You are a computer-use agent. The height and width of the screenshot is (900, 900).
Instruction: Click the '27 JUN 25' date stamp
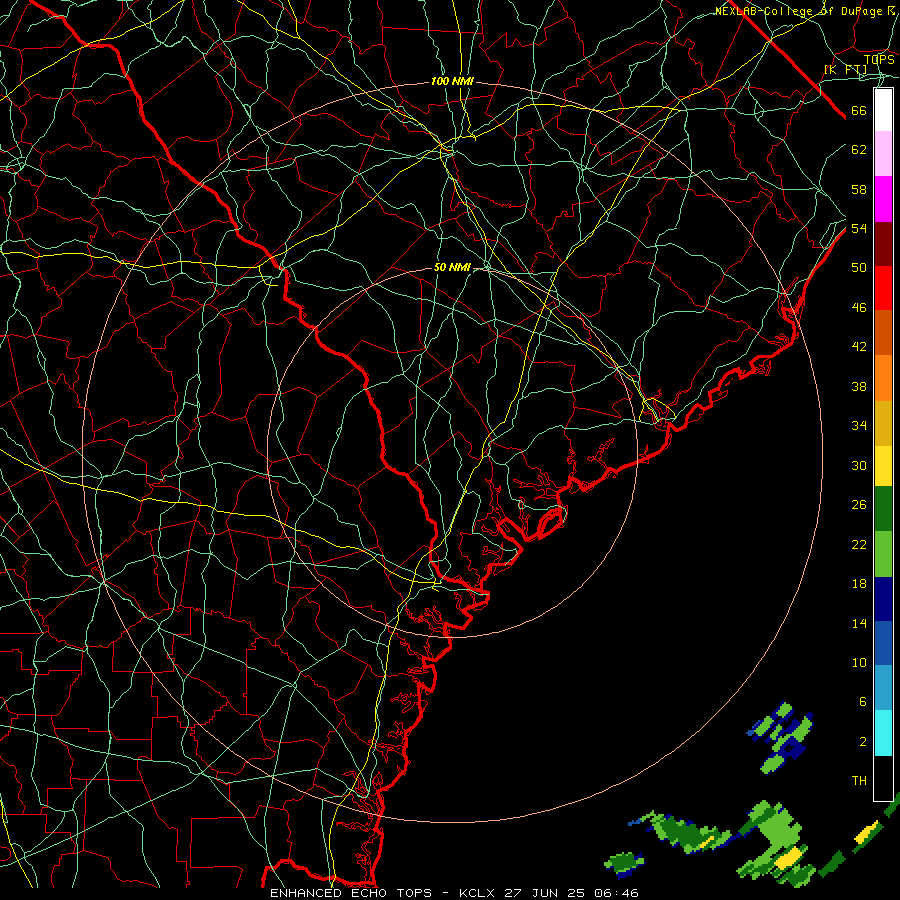tap(544, 893)
